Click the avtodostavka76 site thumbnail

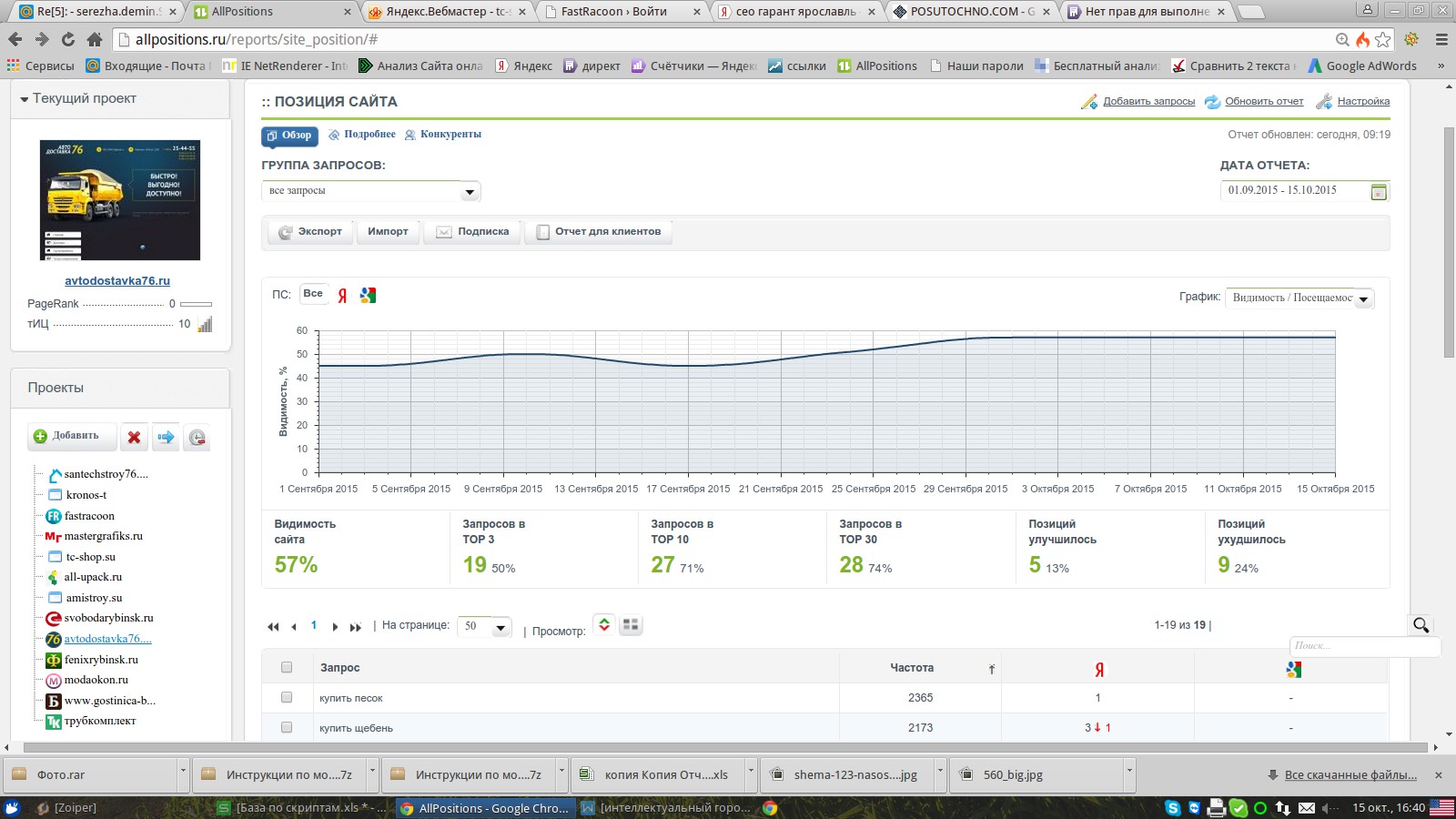click(x=120, y=200)
